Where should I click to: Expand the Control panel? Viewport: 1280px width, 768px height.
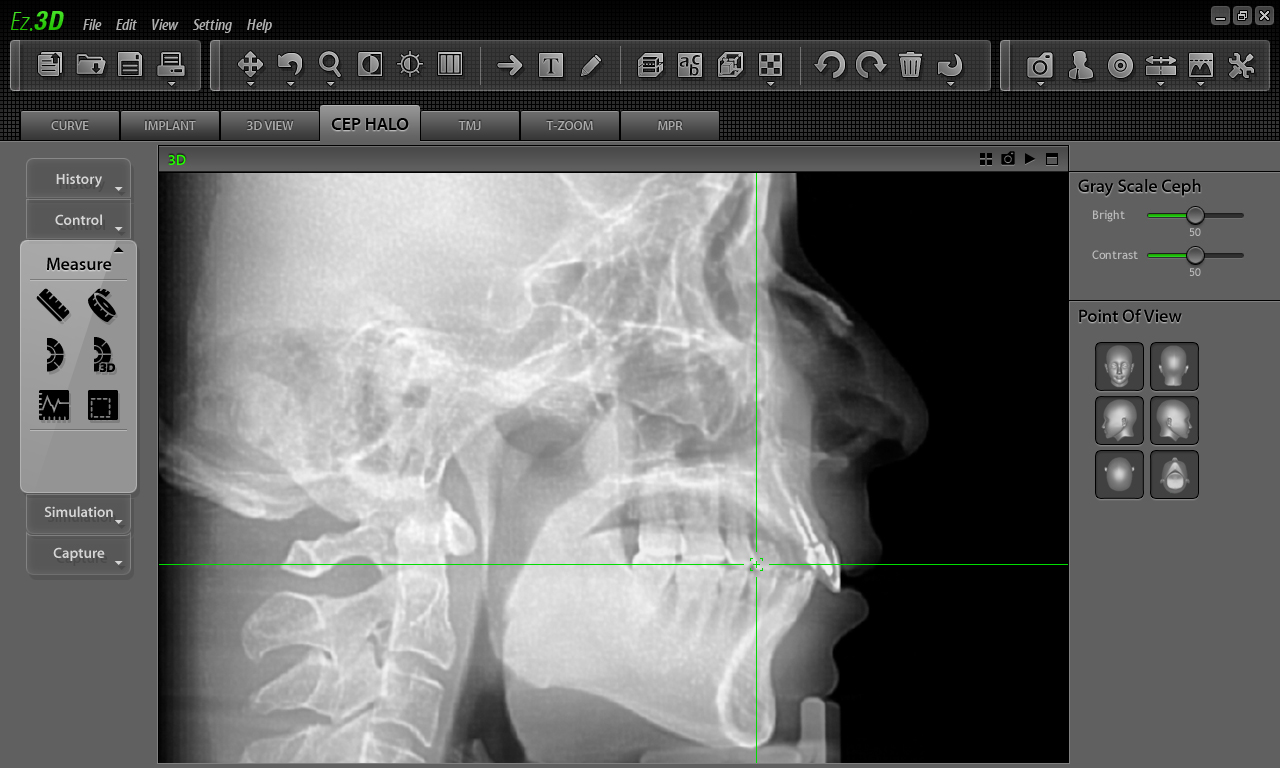(x=78, y=220)
